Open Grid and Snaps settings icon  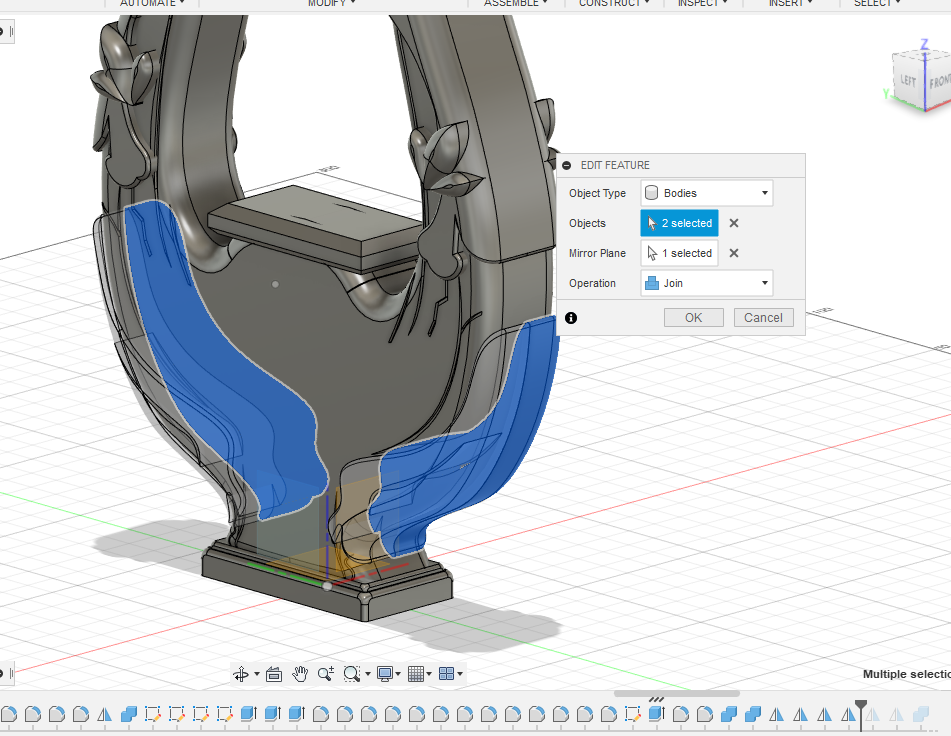416,674
